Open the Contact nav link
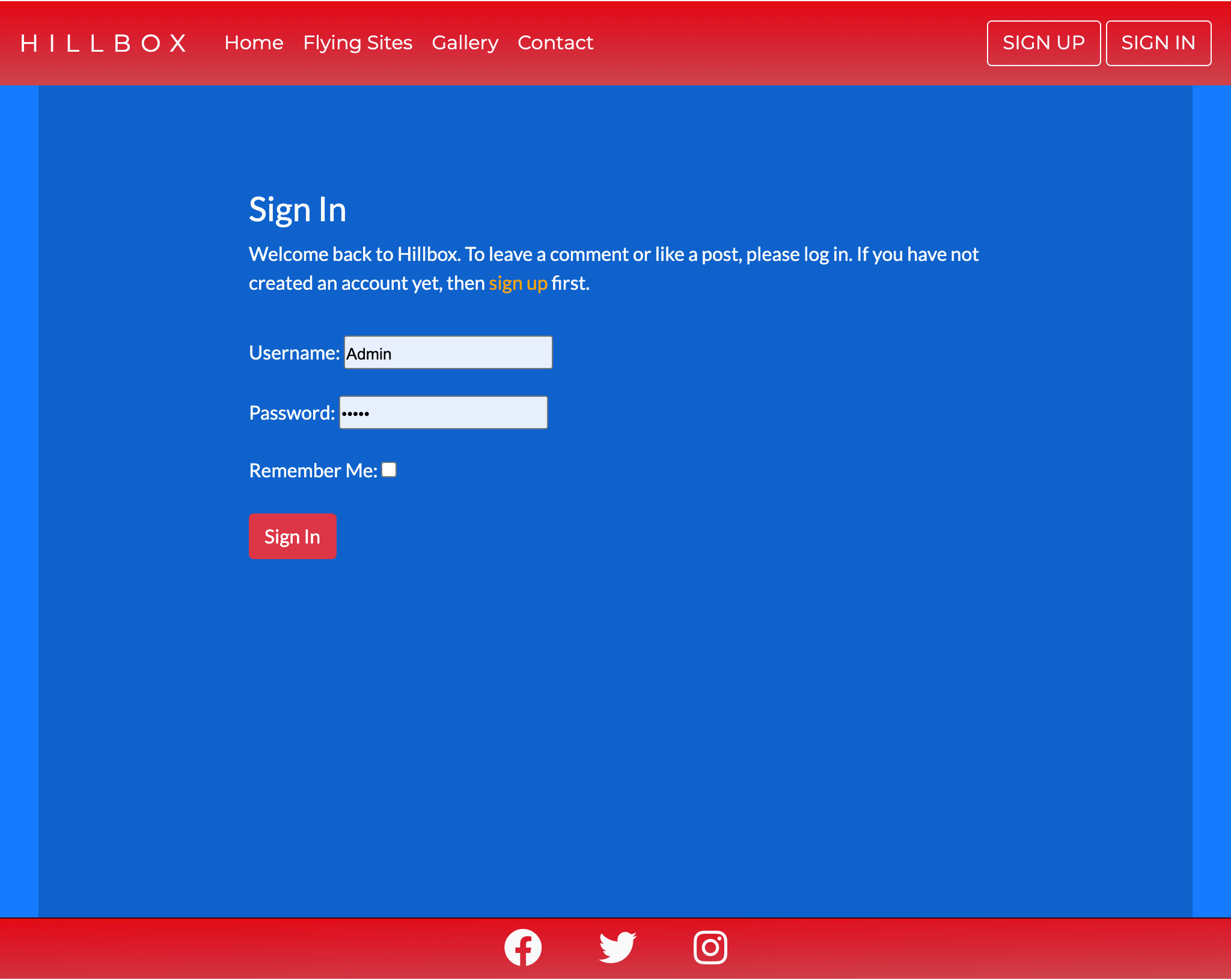1231x980 pixels. [555, 43]
